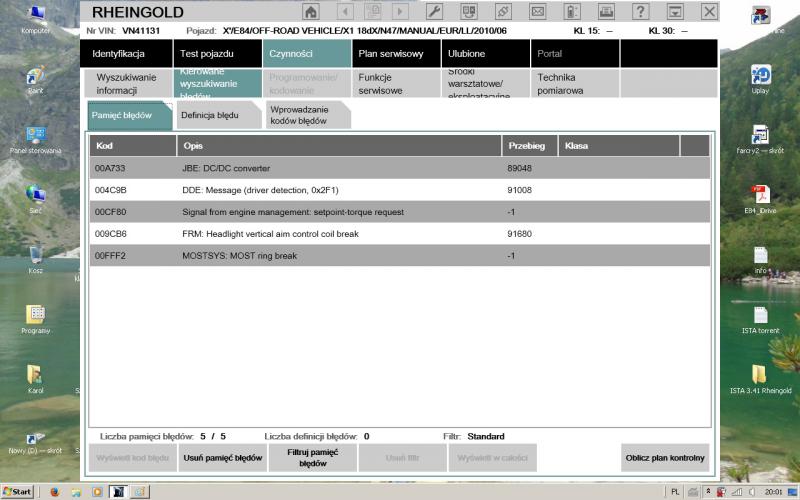Open Plan serwisowy tab
The width and height of the screenshot is (800, 500).
[396, 54]
